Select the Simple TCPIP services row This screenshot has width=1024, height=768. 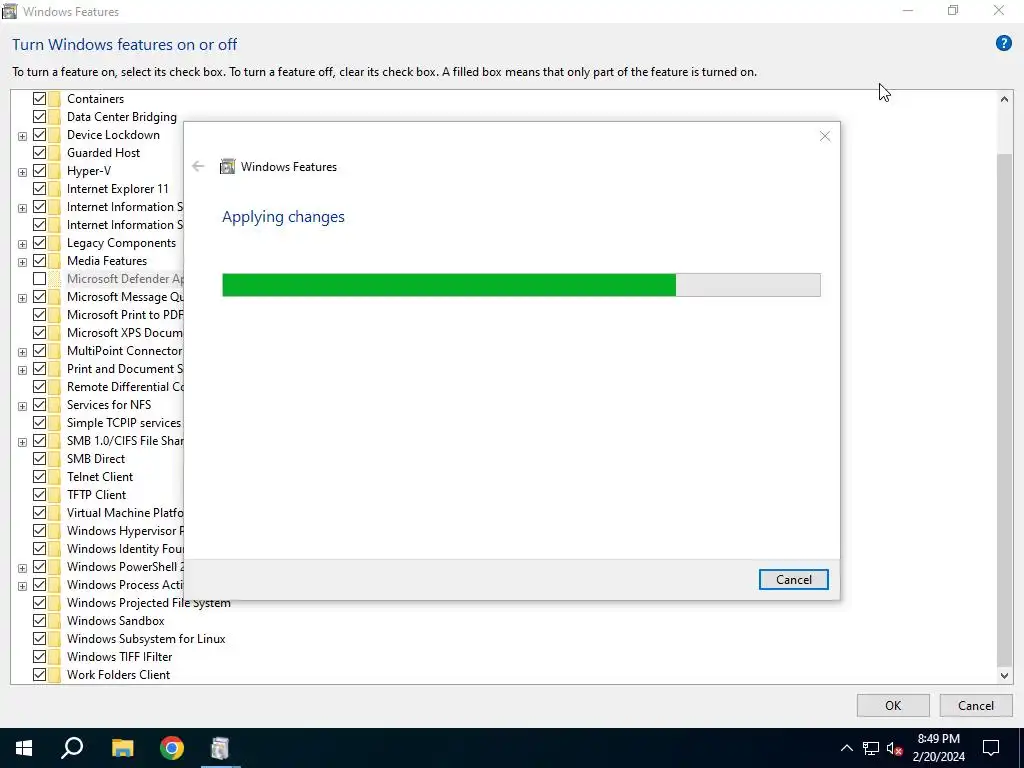(124, 423)
